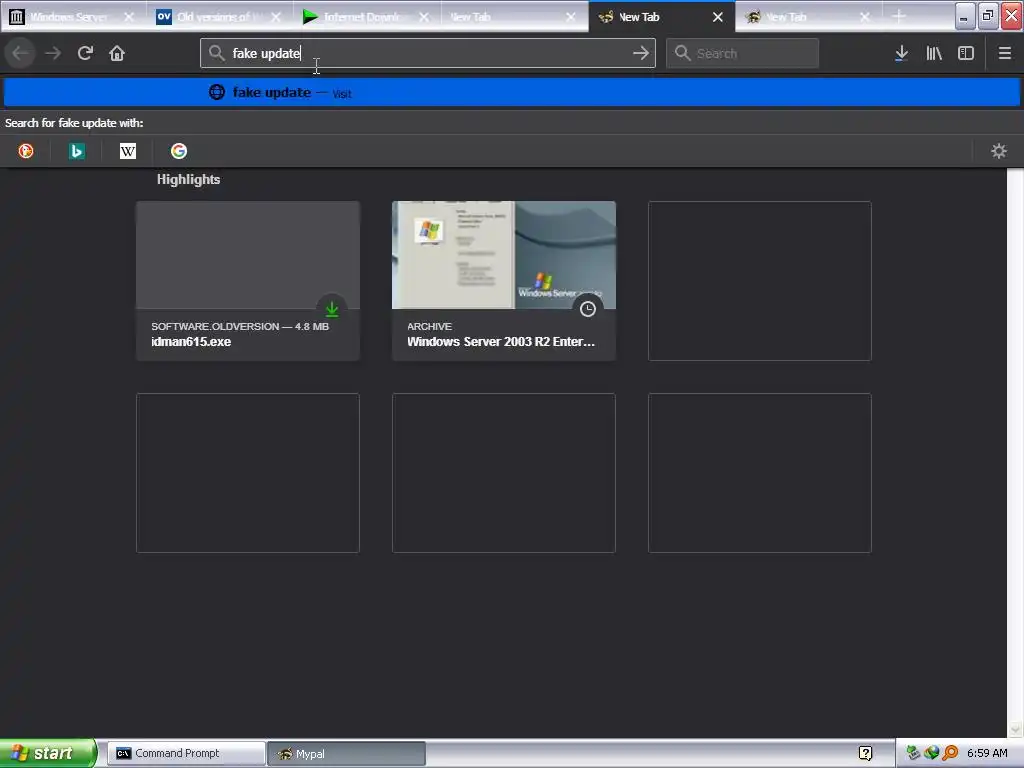
Task: Close the Old versions tab
Action: (x=276, y=17)
